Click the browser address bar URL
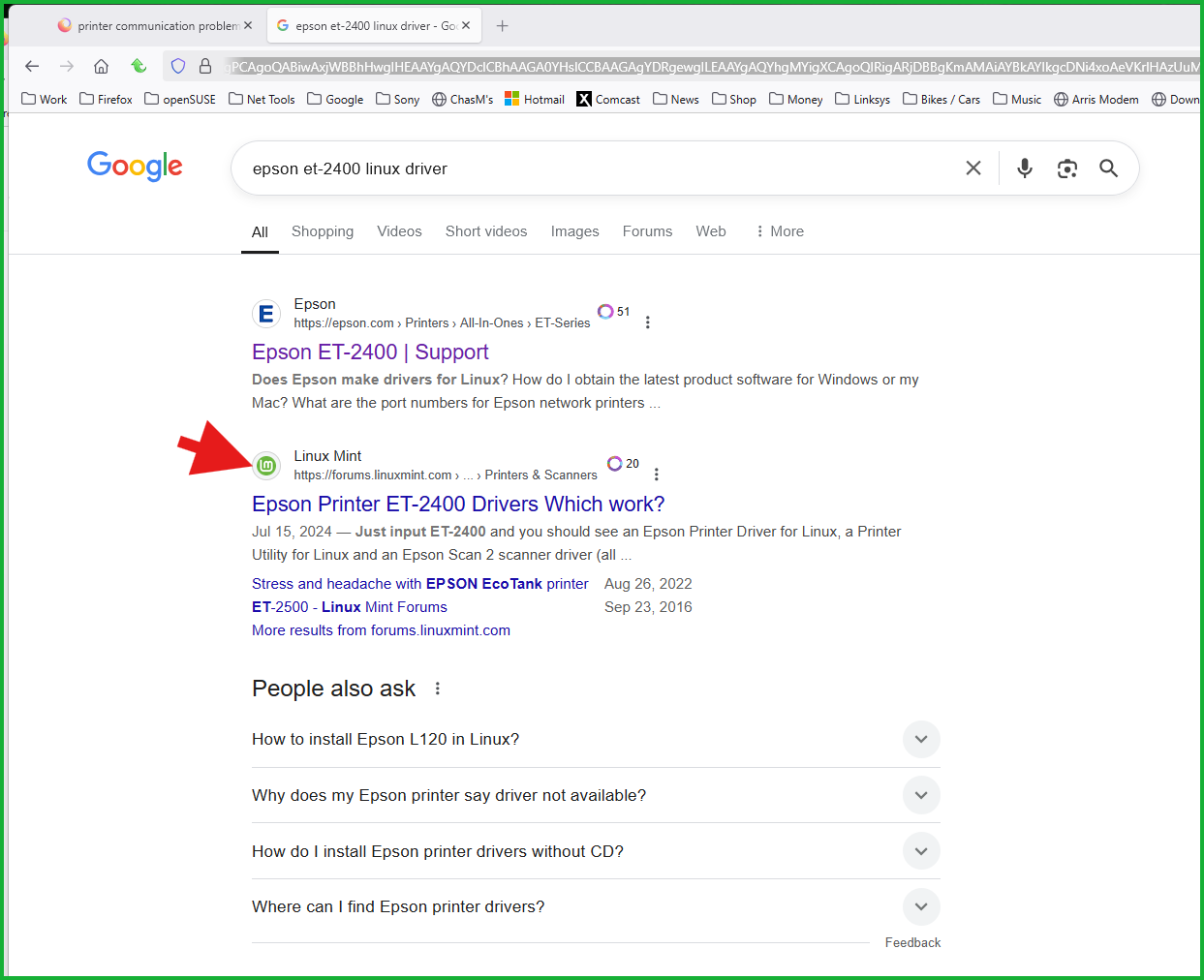 pyautogui.click(x=712, y=67)
